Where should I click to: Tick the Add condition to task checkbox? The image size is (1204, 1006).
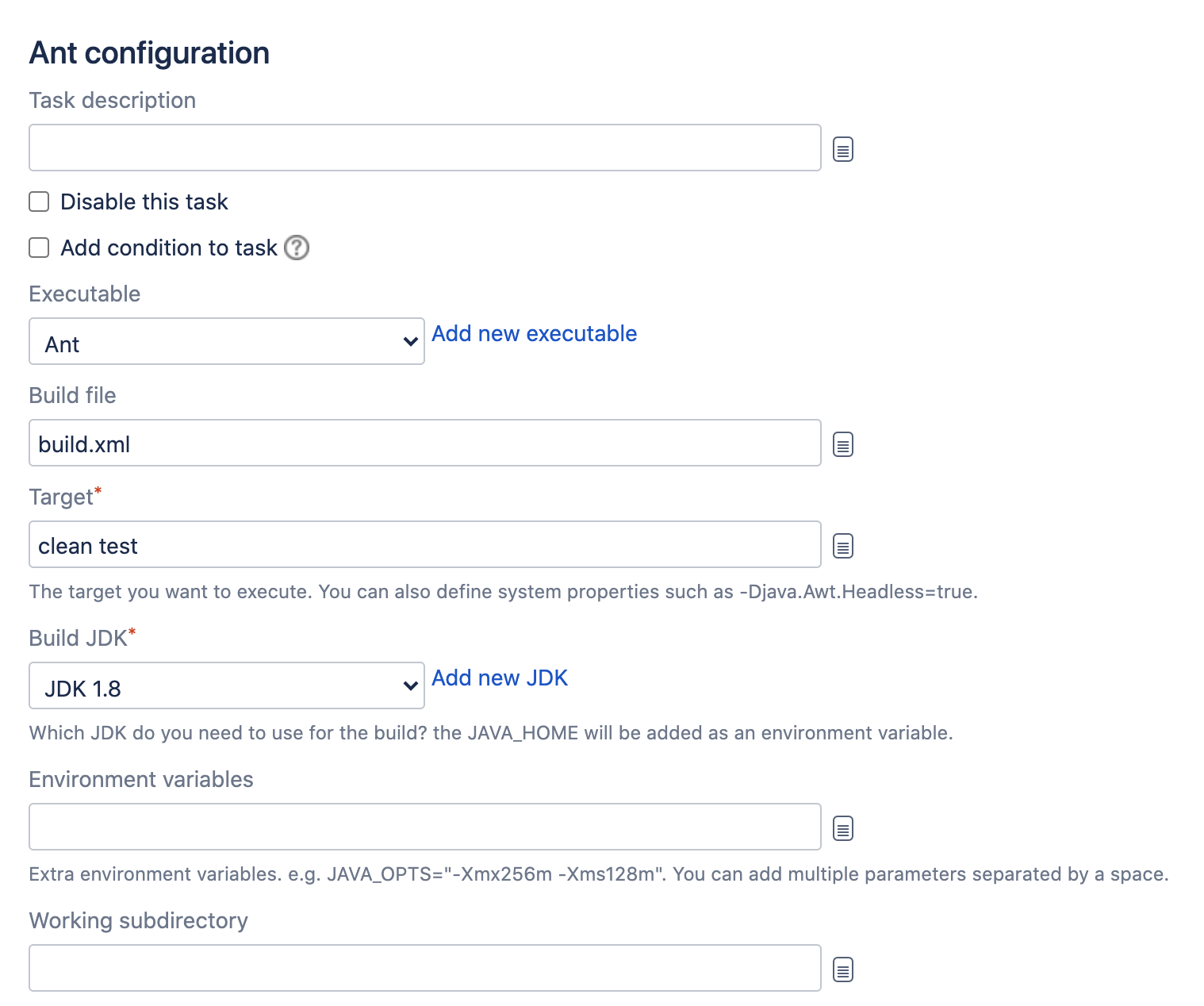pos(39,248)
